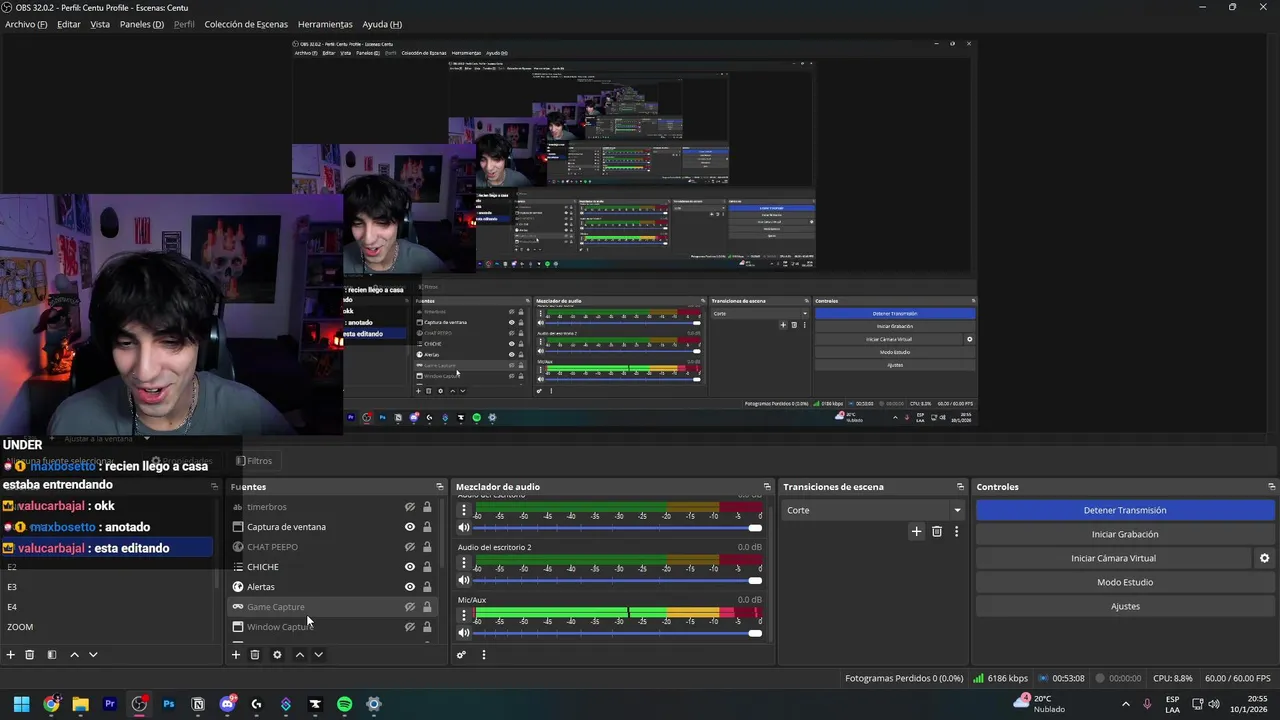Hide the CHICHE source
This screenshot has height=720, width=1280.
click(409, 567)
